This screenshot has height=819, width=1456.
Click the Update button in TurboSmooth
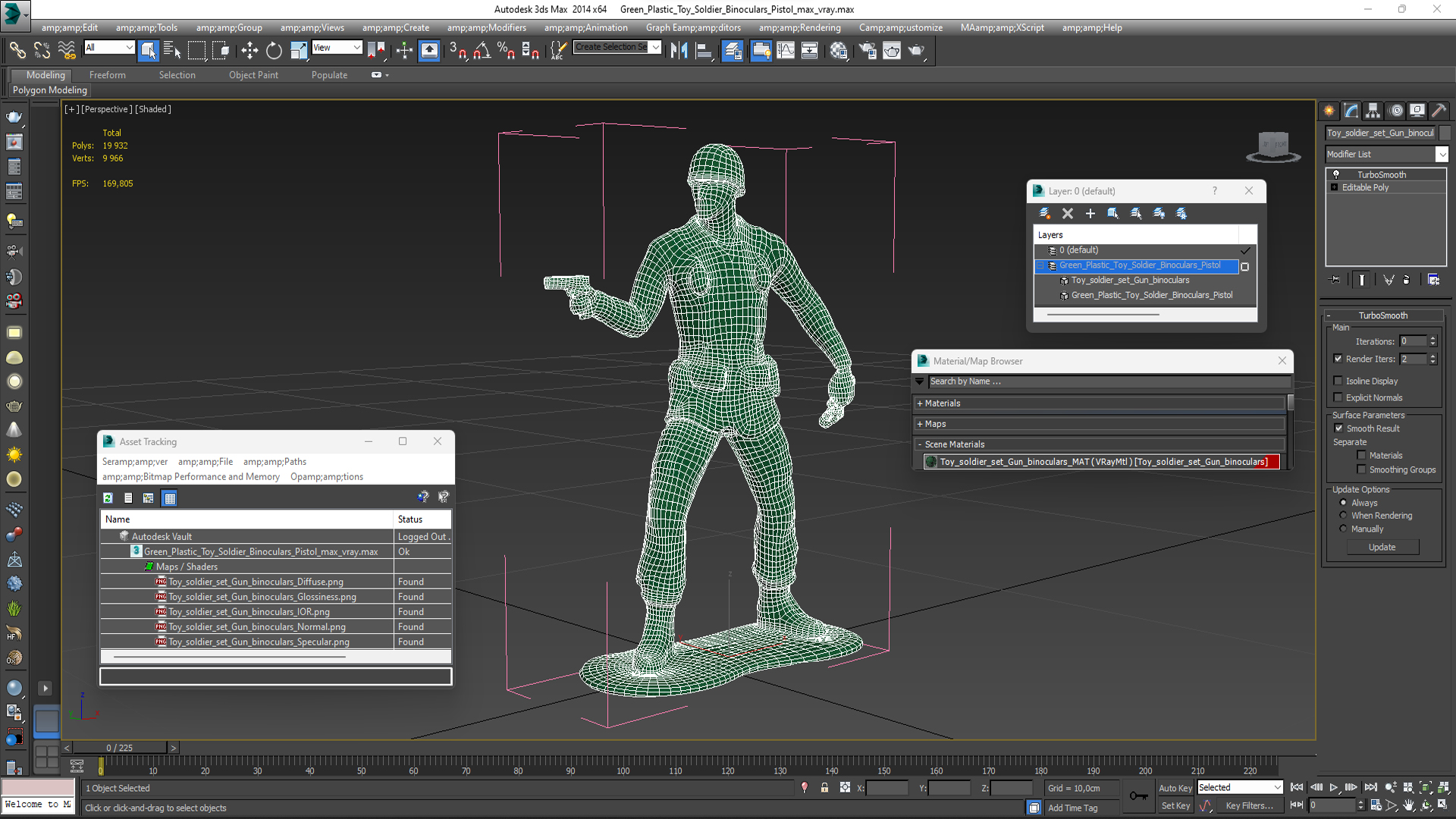click(1382, 548)
